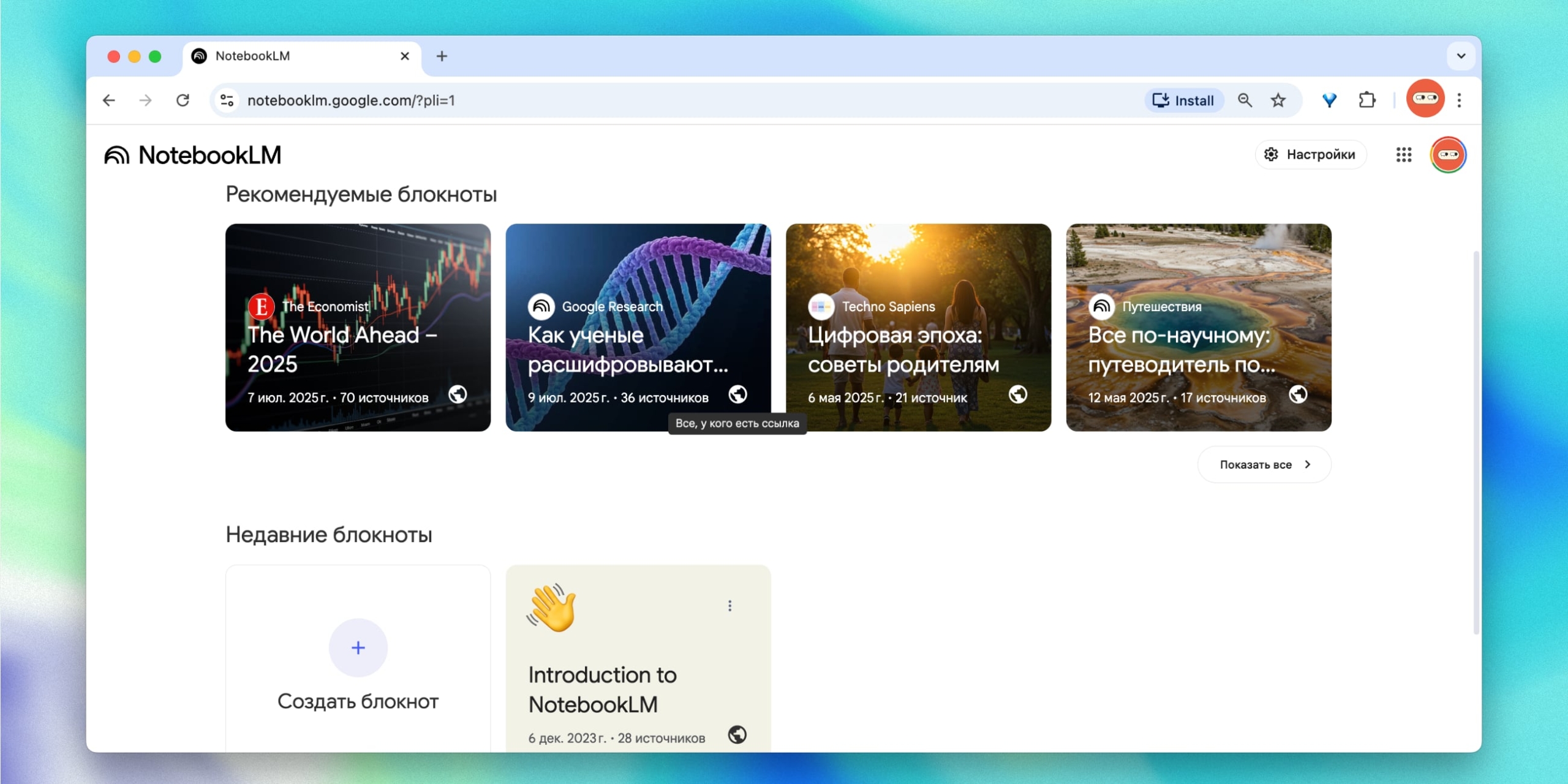1568x784 pixels.
Task: Open Chrome's three-dot main menu
Action: point(1460,100)
